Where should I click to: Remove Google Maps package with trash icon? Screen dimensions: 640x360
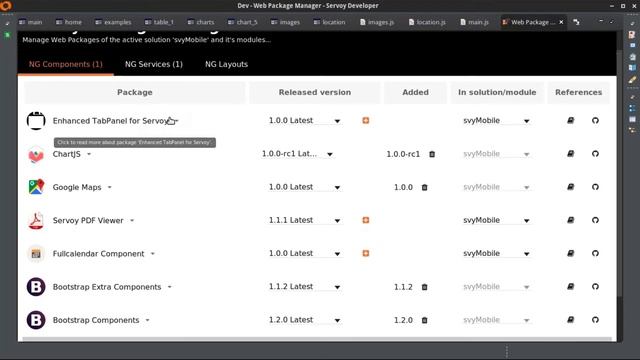[424, 187]
